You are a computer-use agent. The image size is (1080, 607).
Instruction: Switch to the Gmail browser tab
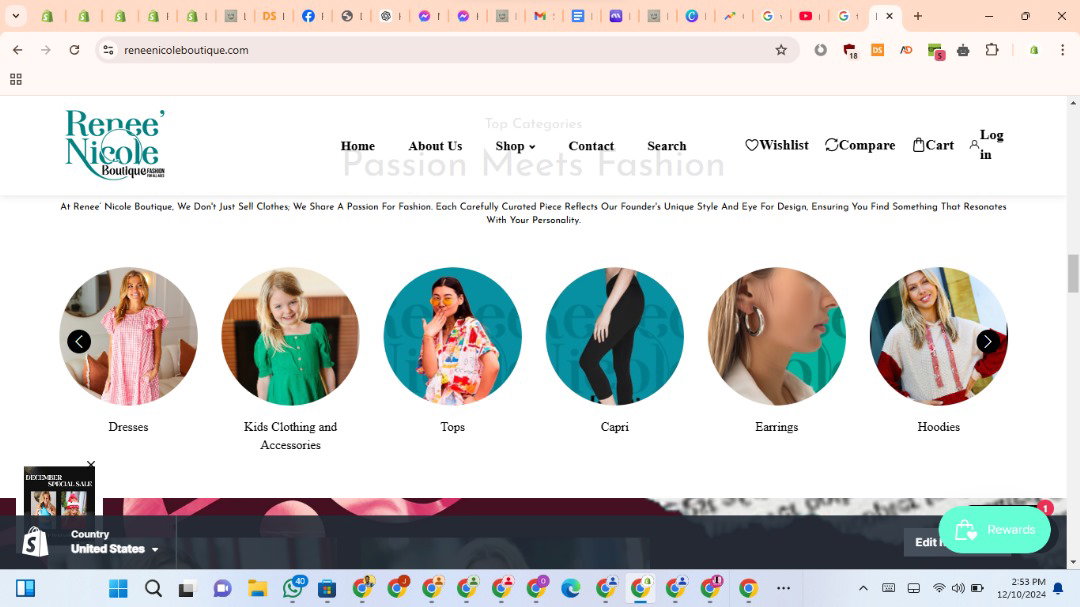540,16
